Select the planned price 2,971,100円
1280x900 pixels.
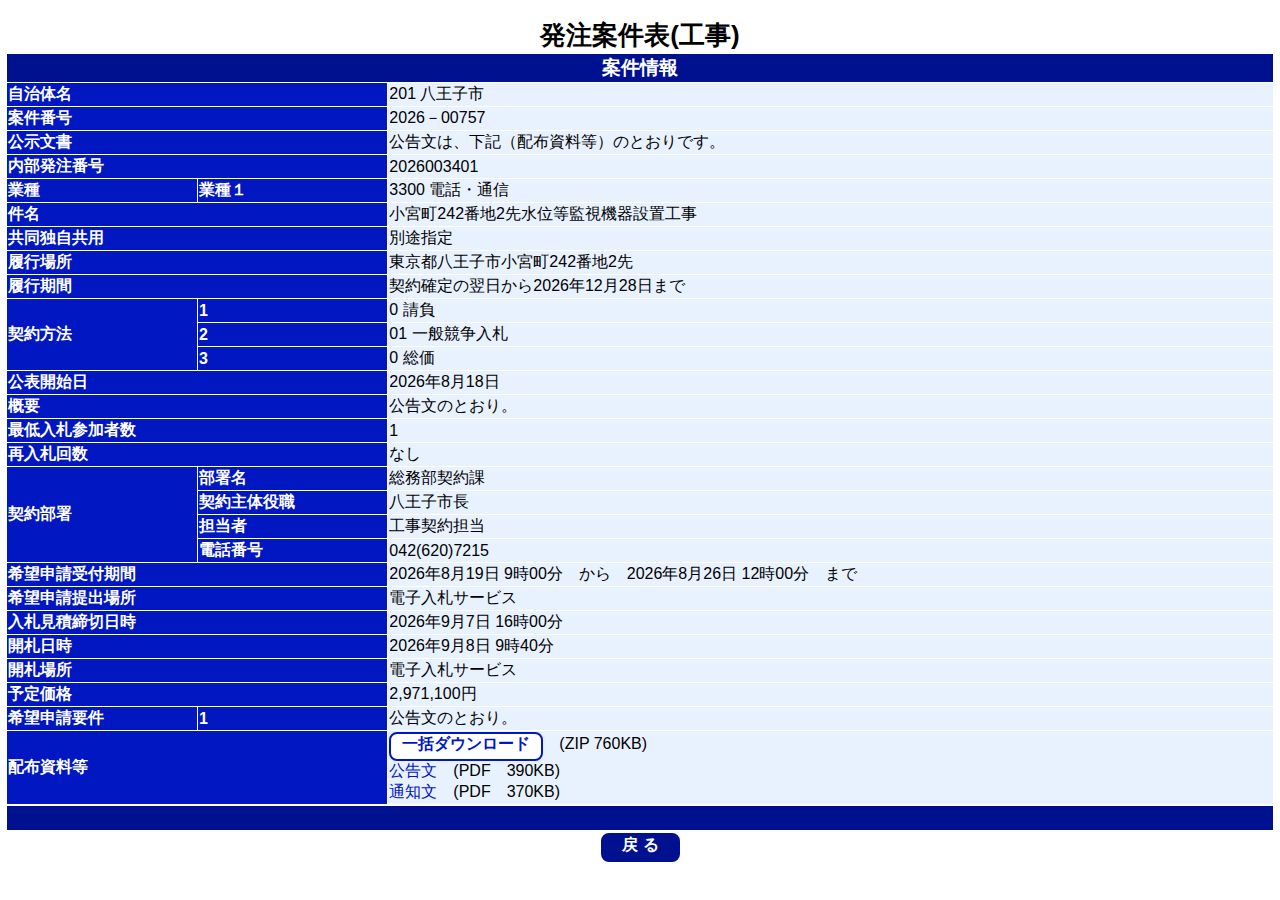point(433,694)
